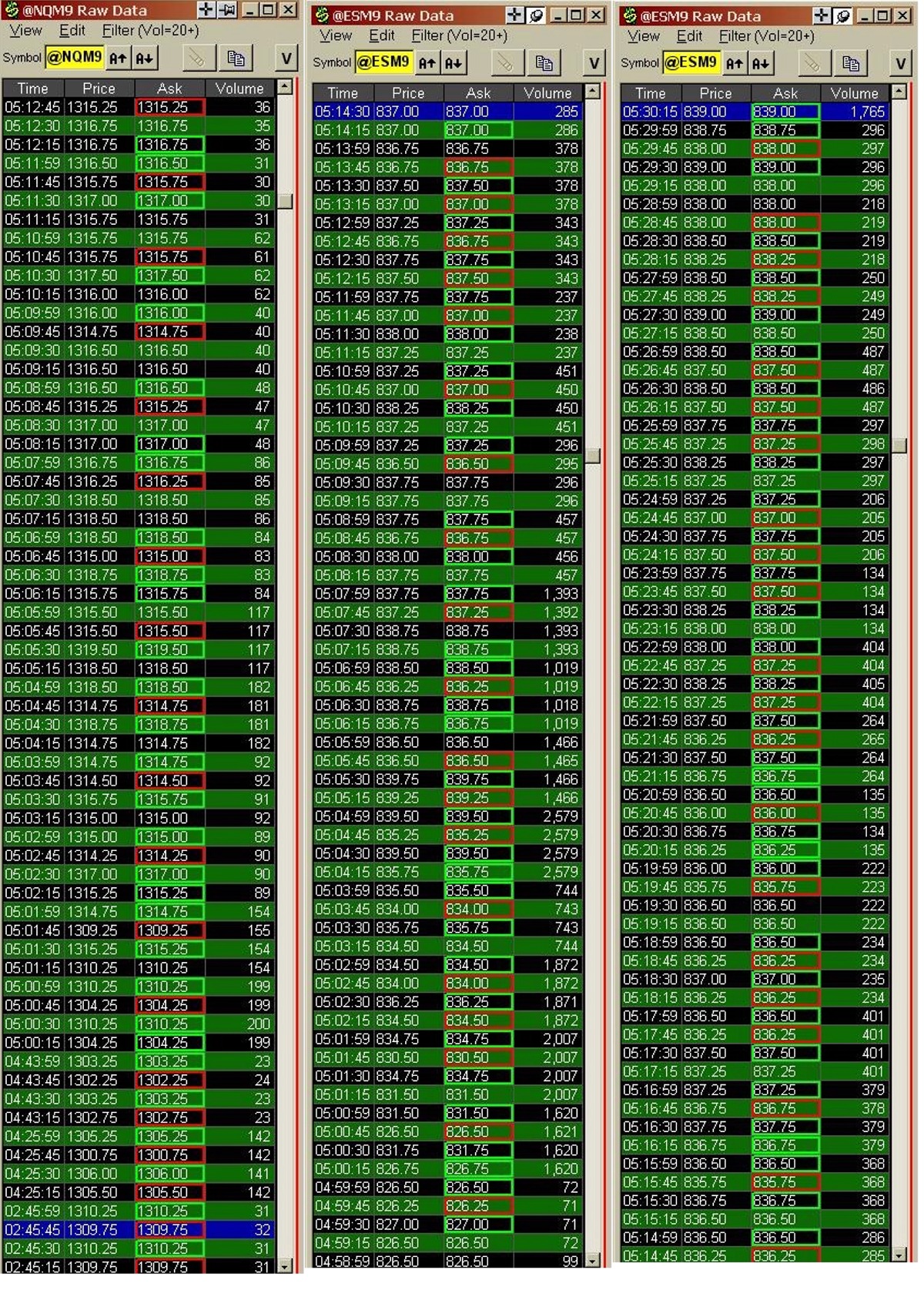Select the highlighted 05:14:30 time cell, middle @ESM9
924x1300 pixels.
(343, 112)
